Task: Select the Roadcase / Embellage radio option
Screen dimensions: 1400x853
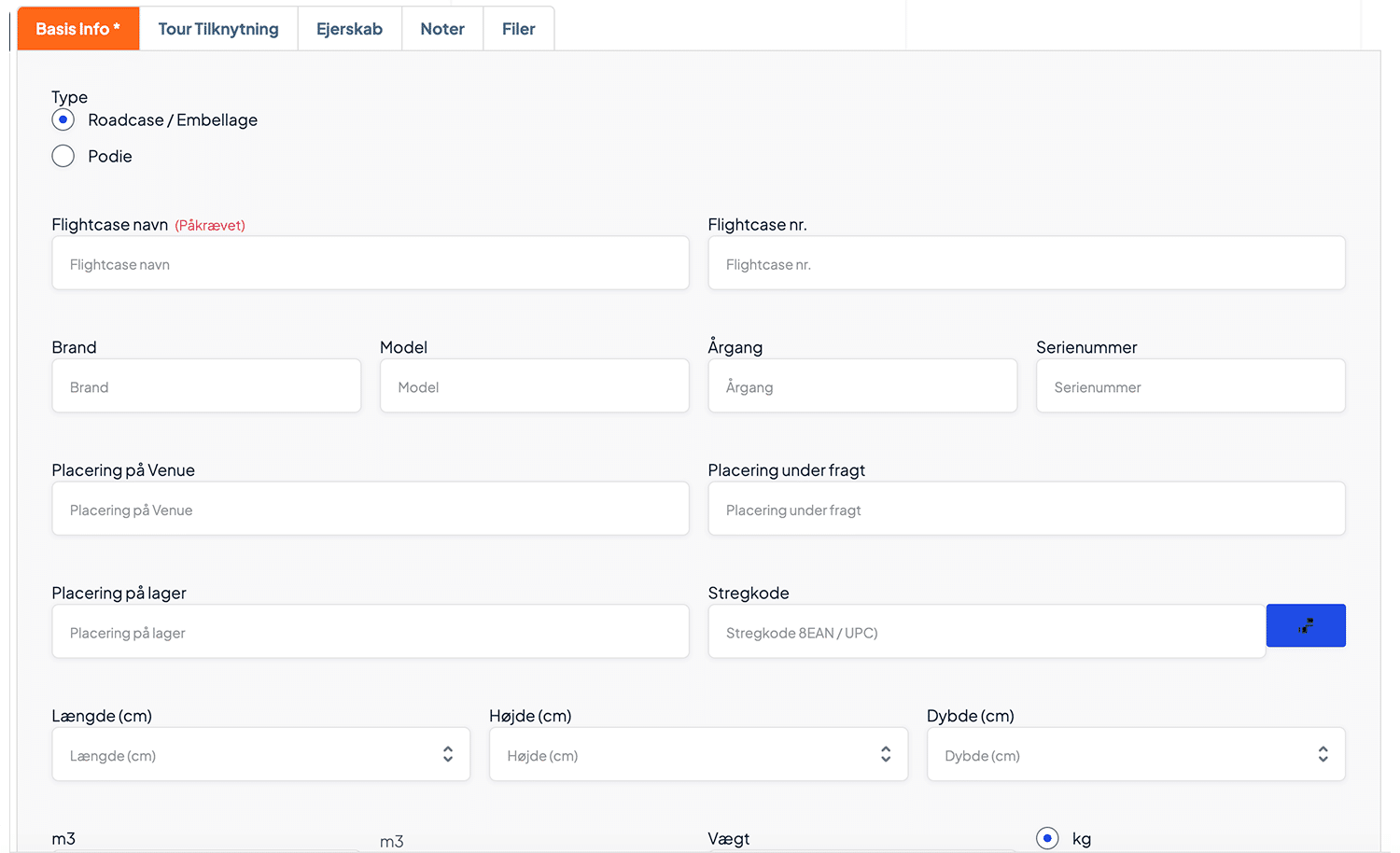Action: tap(63, 120)
